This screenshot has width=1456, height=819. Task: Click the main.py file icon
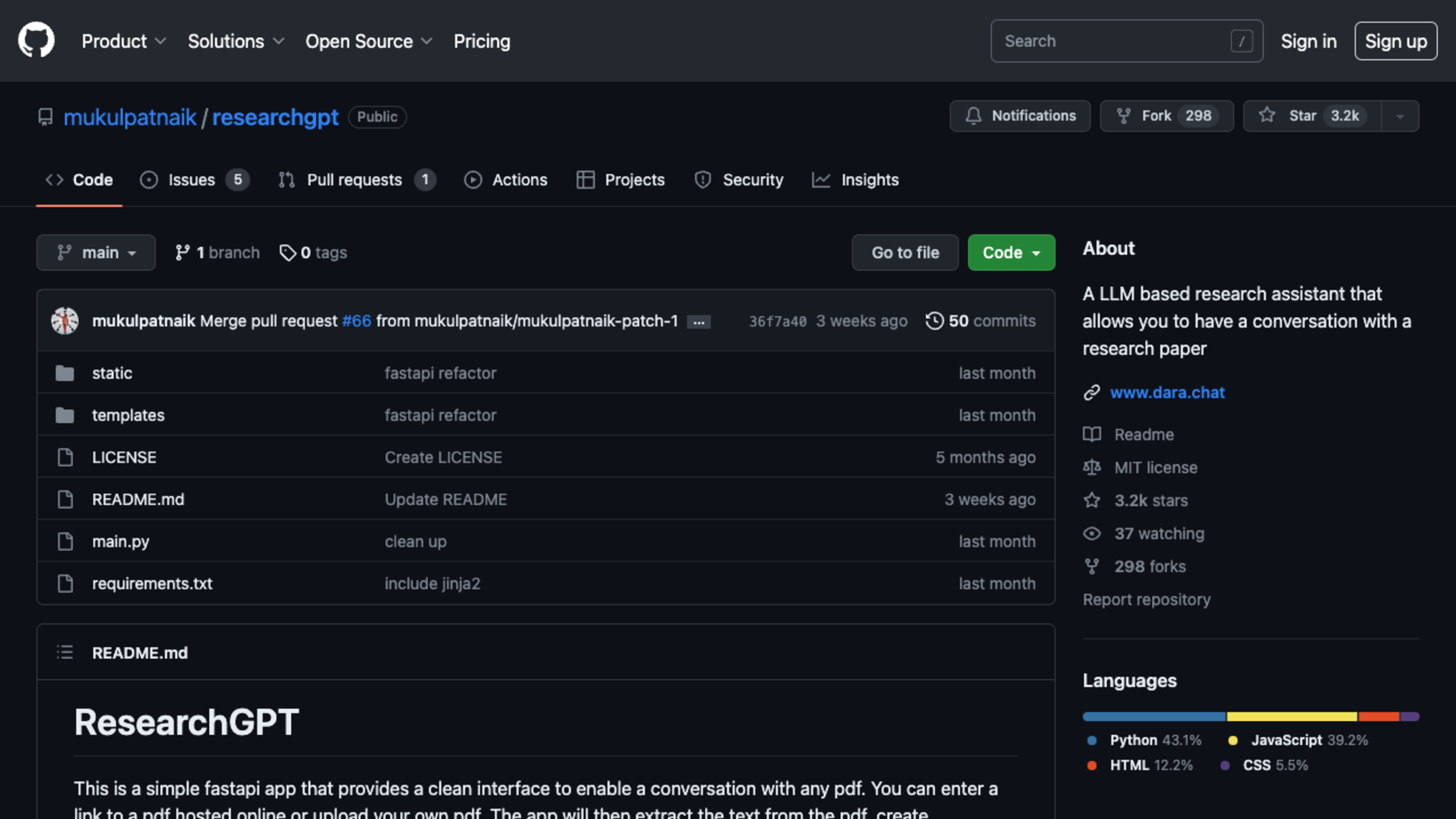[66, 541]
